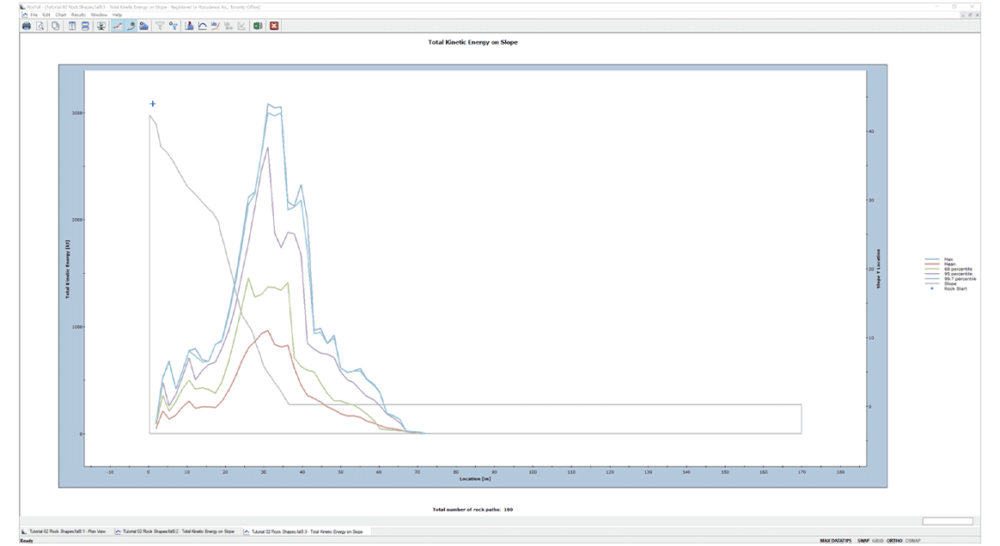Click MAX DATATIPS in the status bar
1000x546 pixels.
coord(835,541)
